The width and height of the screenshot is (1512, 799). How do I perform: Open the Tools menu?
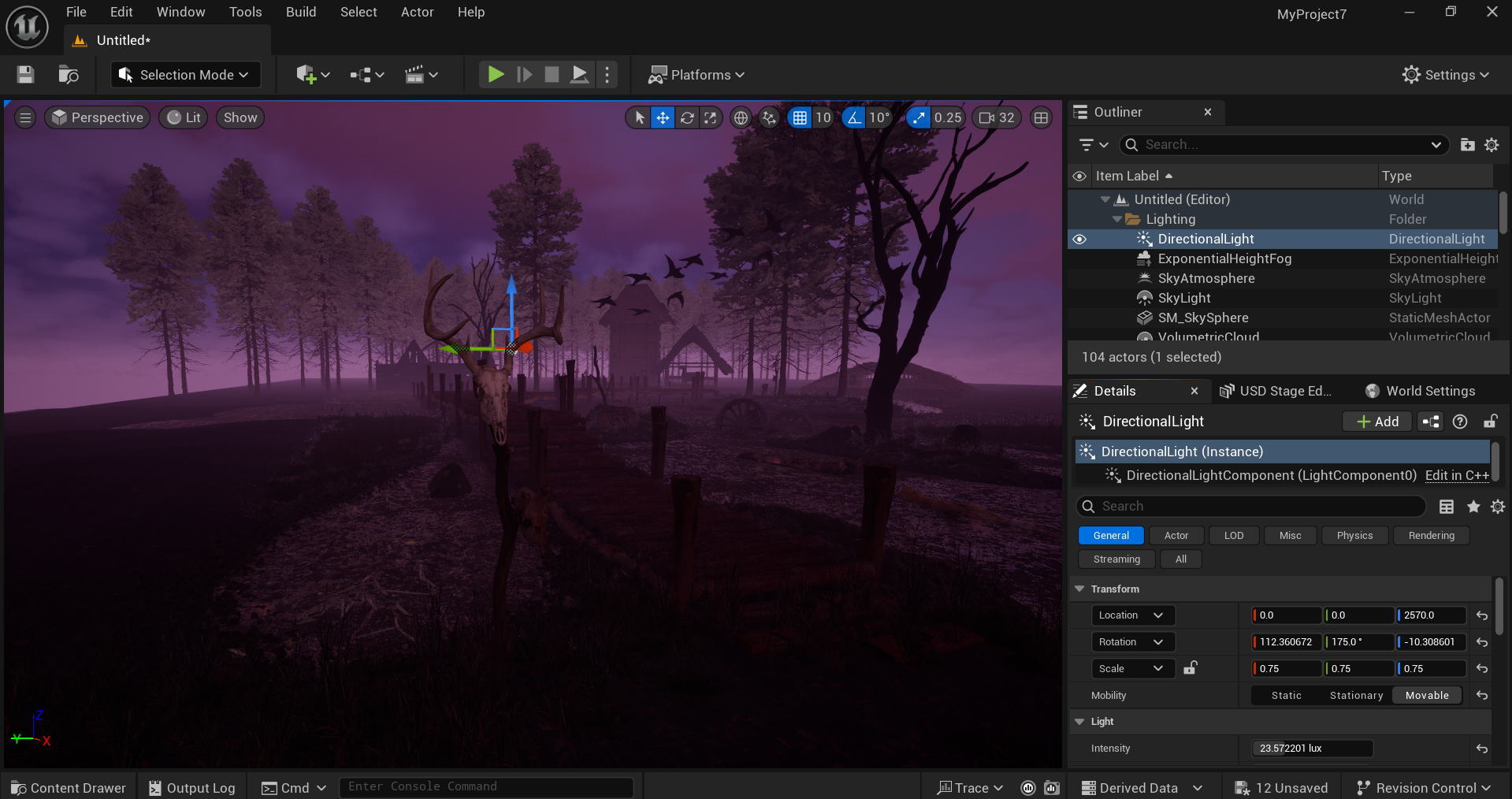tap(246, 12)
